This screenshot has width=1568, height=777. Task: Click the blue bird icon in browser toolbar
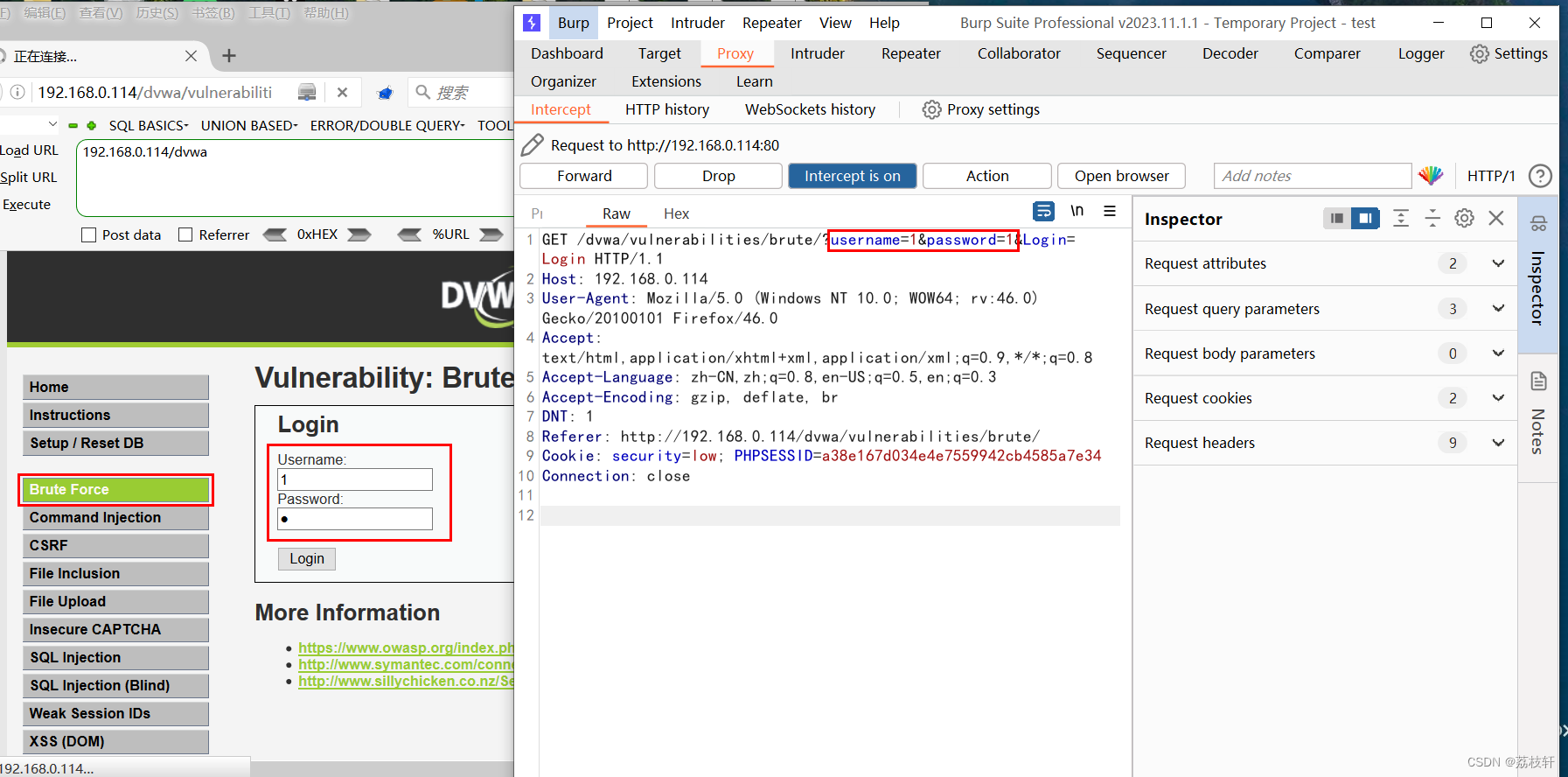[x=385, y=92]
